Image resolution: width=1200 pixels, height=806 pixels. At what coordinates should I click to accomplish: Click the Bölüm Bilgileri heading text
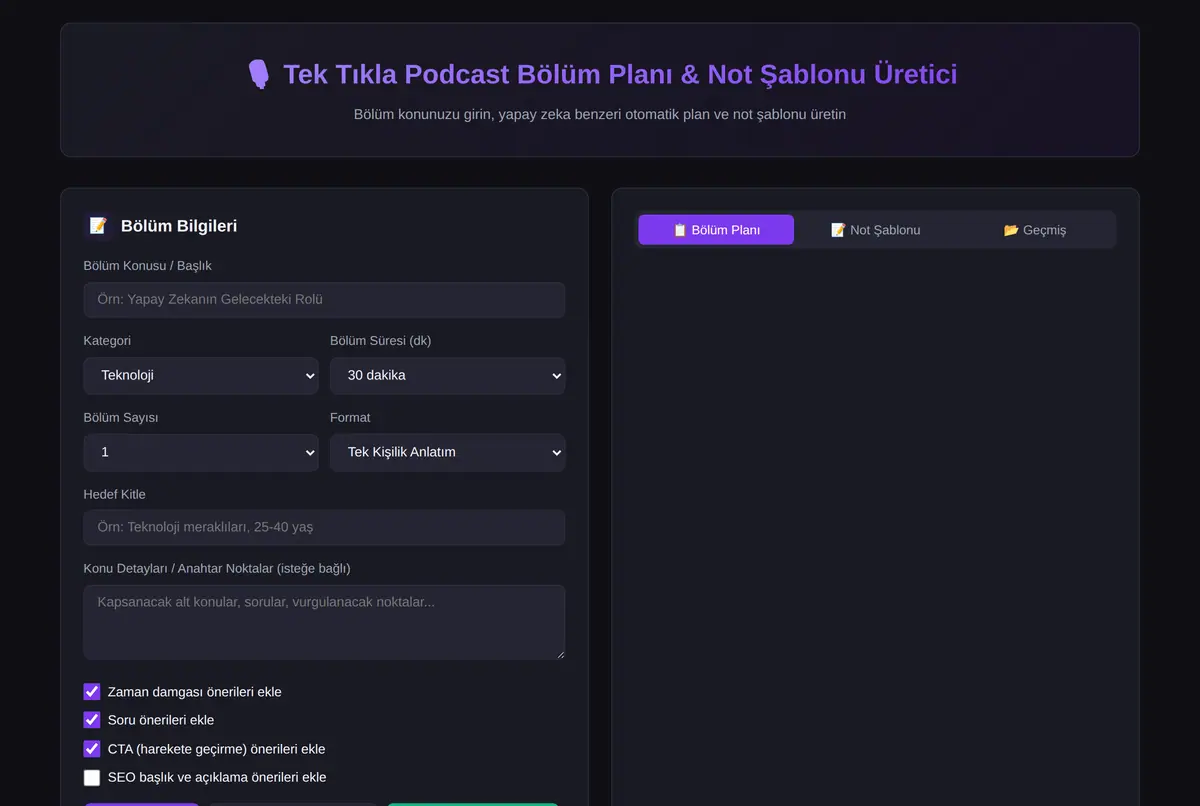tap(179, 226)
